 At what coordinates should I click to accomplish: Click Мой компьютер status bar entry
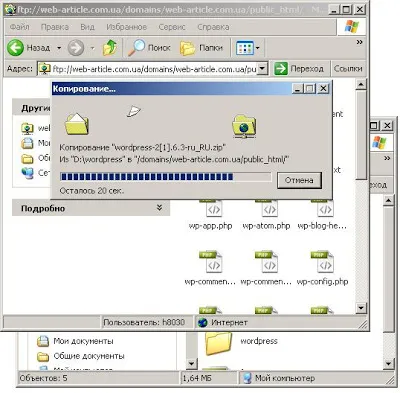tap(279, 378)
